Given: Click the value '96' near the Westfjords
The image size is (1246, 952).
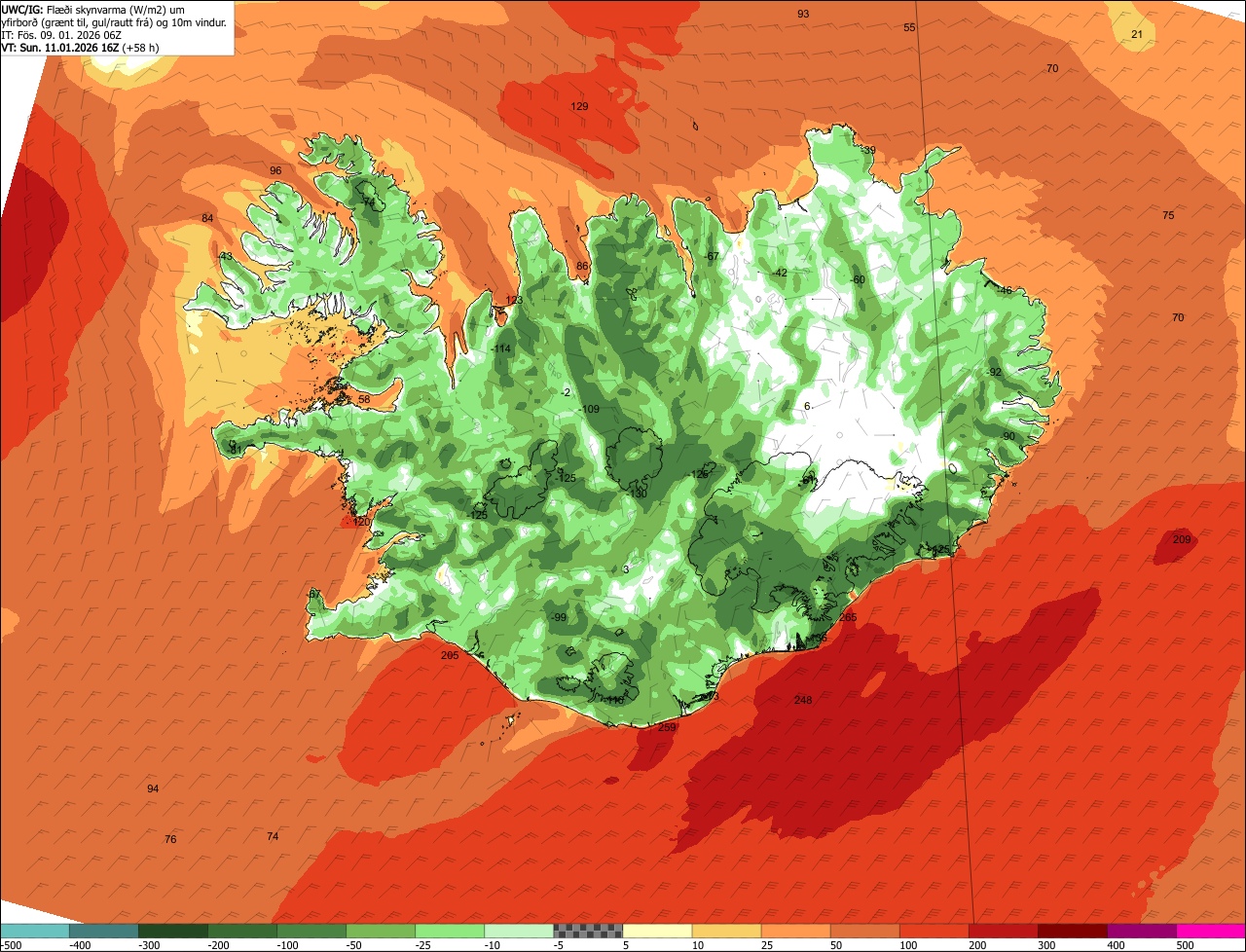Looking at the screenshot, I should [x=275, y=170].
